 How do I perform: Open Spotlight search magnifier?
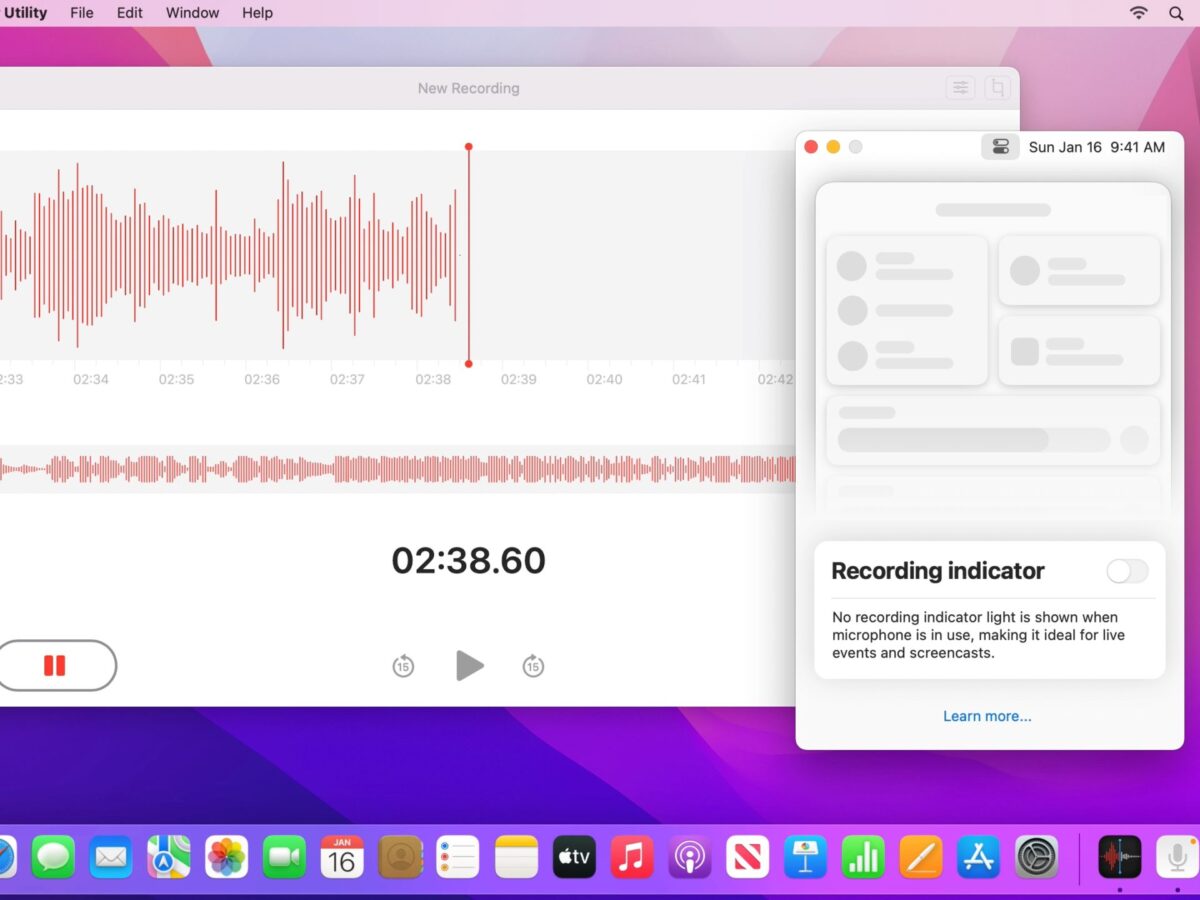click(x=1176, y=13)
